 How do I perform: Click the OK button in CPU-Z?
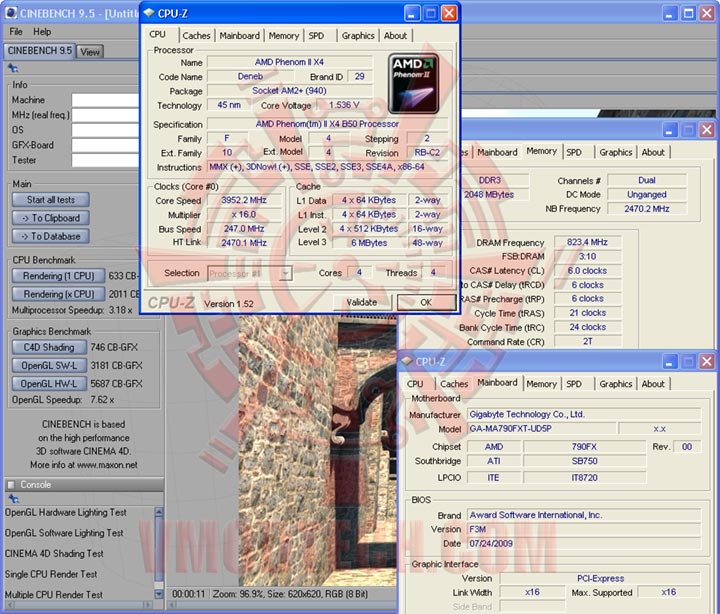426,302
